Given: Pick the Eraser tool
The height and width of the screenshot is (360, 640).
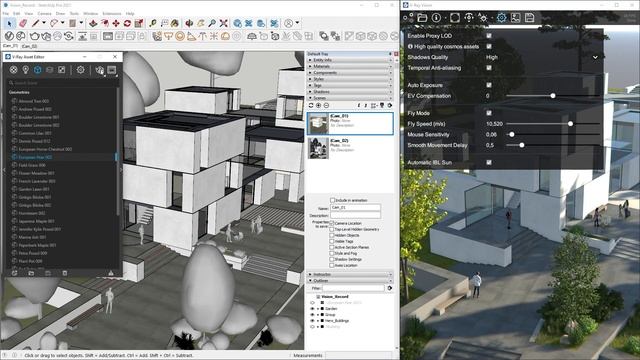Looking at the screenshot, I should (x=23, y=23).
